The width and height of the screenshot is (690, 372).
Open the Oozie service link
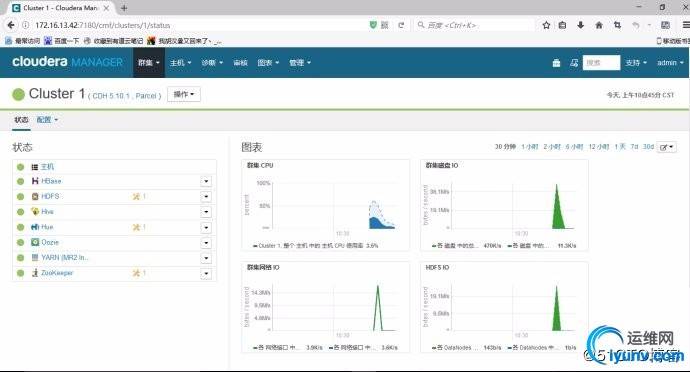[50, 242]
